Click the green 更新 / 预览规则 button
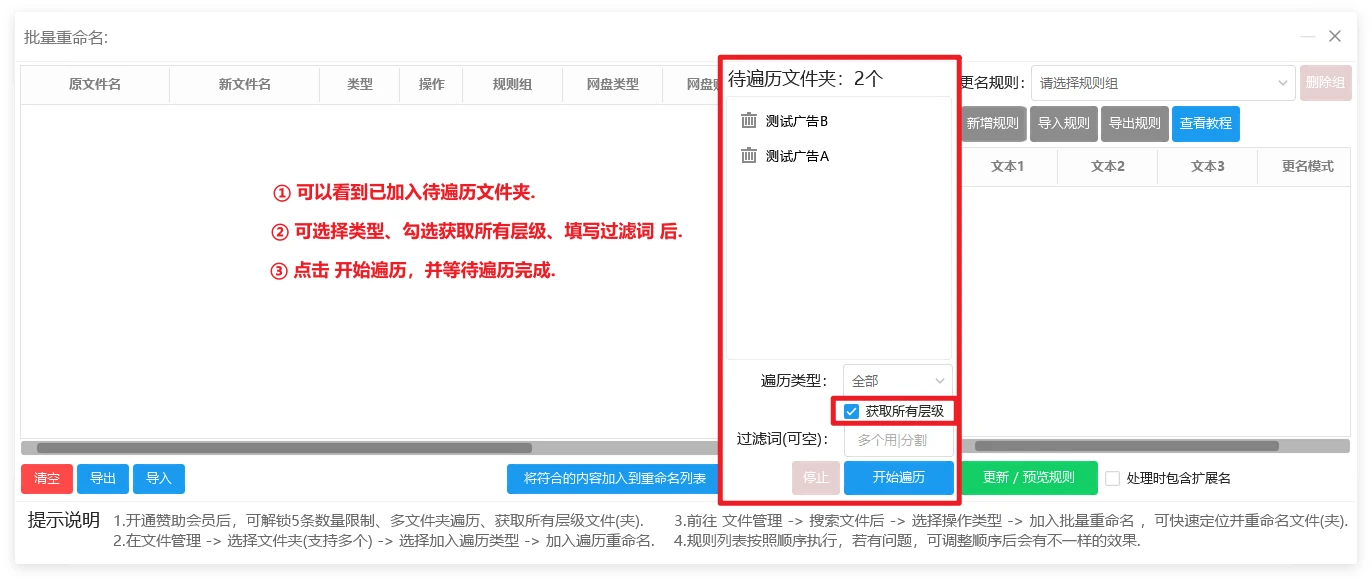 [1028, 478]
